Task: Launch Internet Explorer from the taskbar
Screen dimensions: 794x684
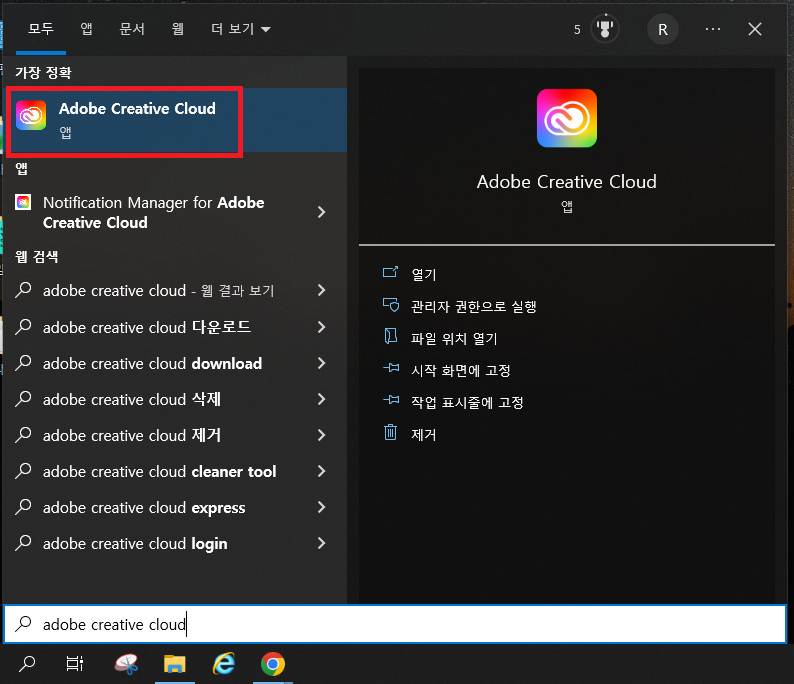Action: [x=223, y=664]
